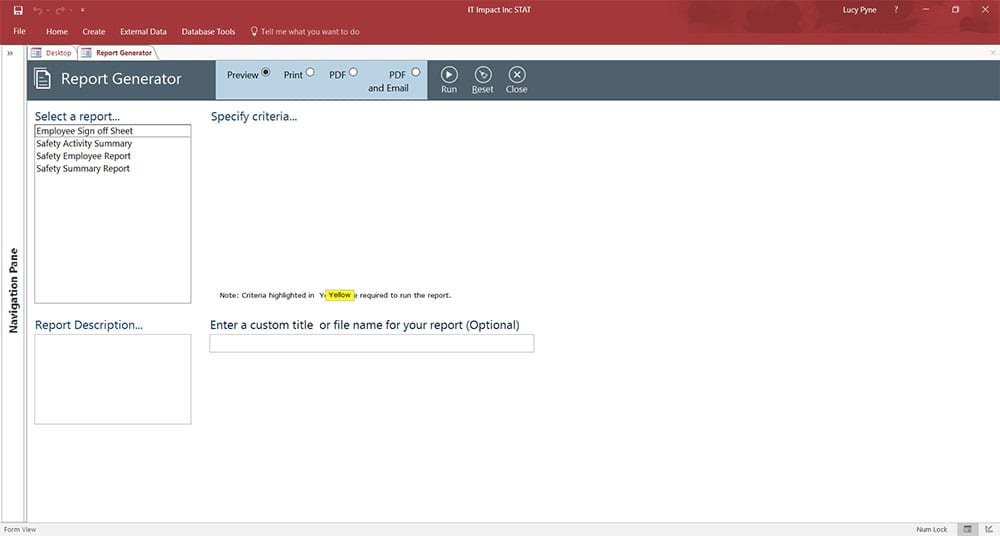Close the tab with the X at the right
Viewport: 1000px width, 536px height.
point(992,53)
